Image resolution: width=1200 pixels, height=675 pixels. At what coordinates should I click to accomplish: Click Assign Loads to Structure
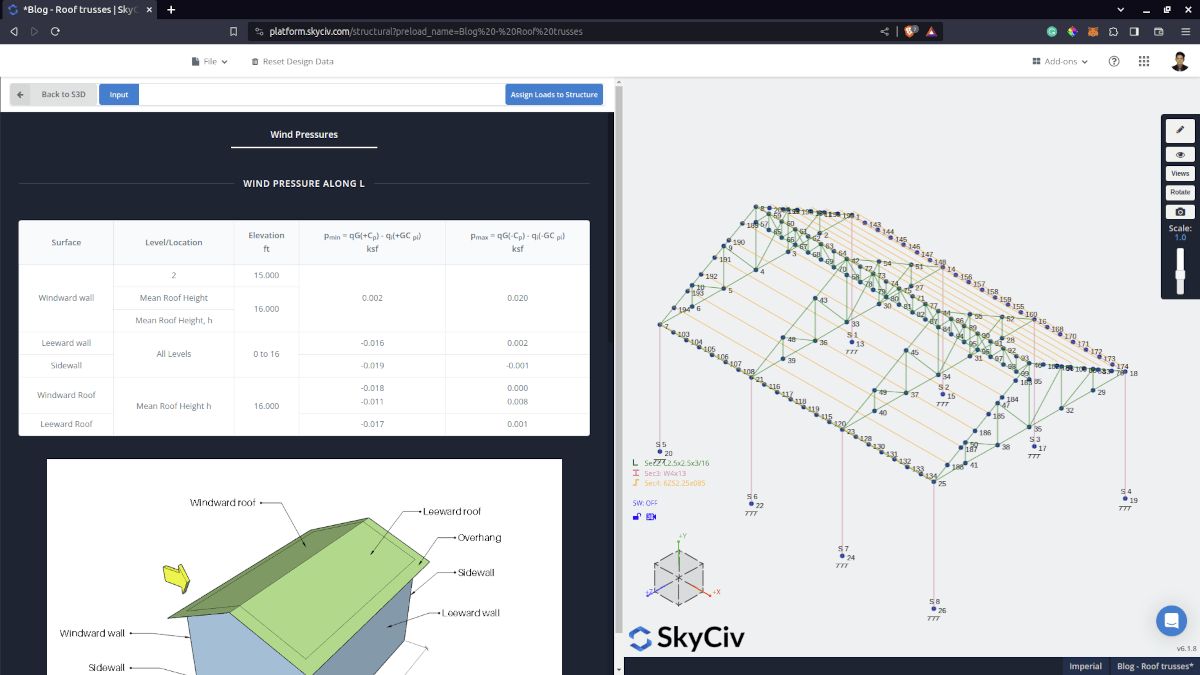[554, 95]
